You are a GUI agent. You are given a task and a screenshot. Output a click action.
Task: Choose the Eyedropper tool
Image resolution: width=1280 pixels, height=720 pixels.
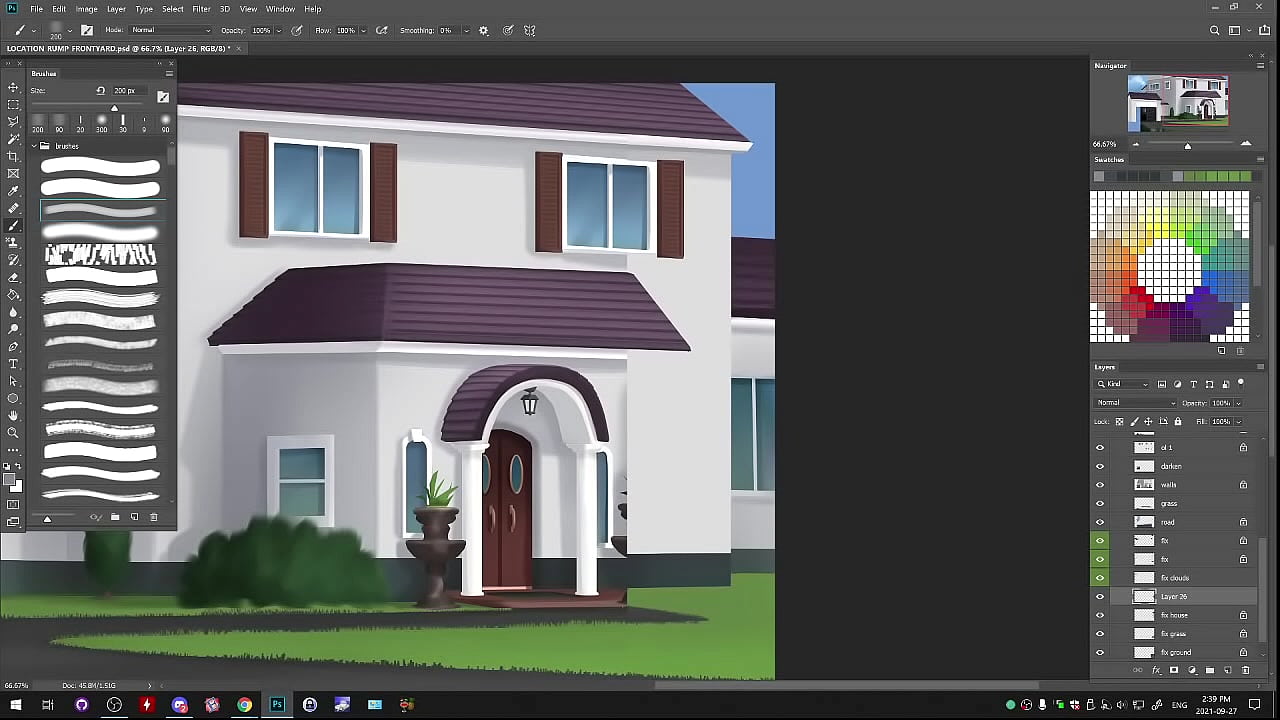pyautogui.click(x=13, y=191)
